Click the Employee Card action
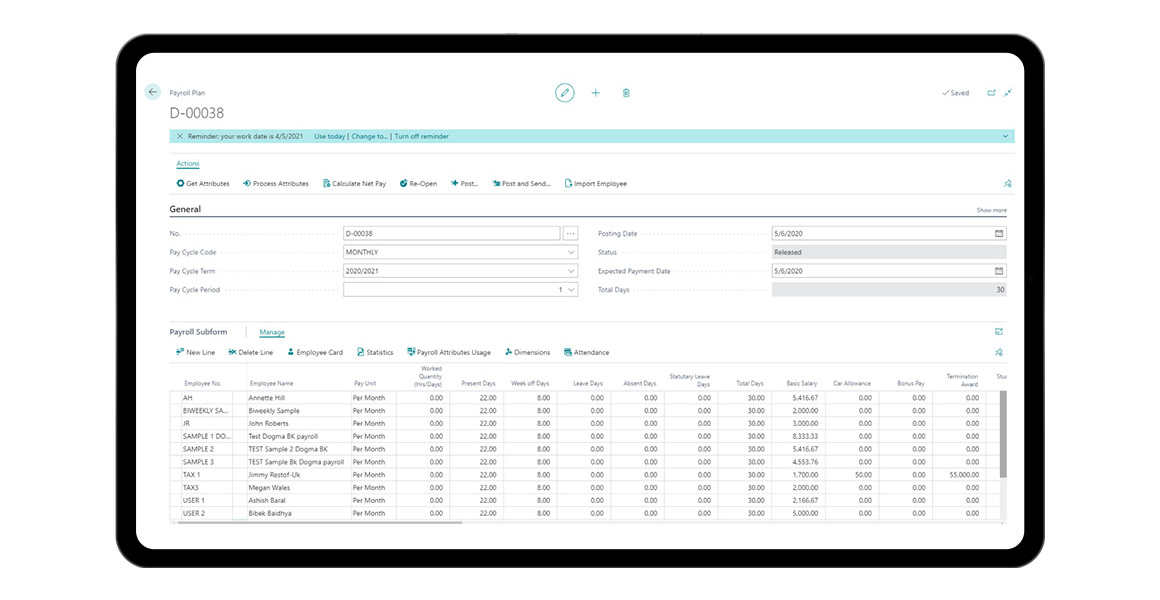 click(315, 352)
